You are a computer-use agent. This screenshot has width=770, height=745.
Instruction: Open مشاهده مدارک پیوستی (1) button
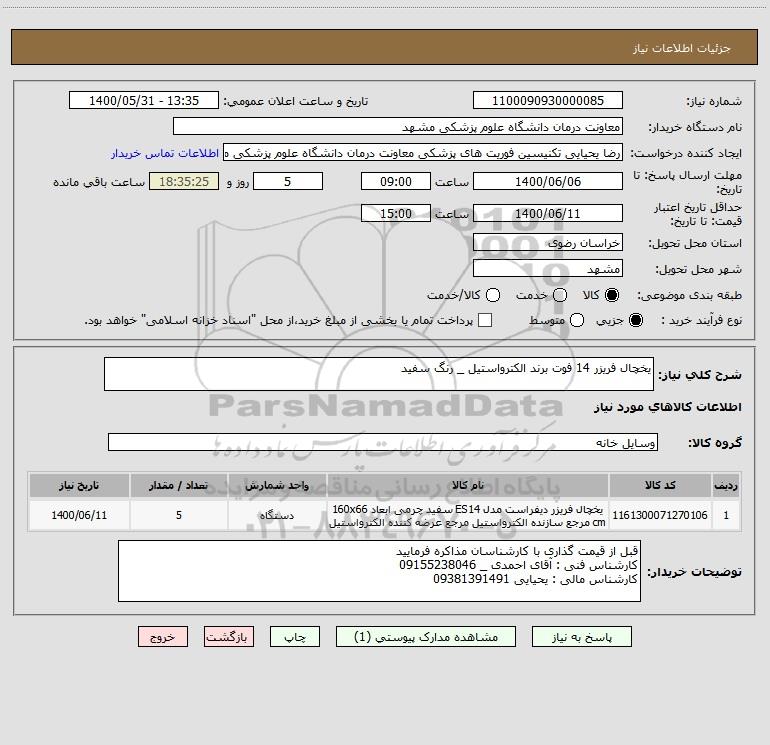[426, 637]
